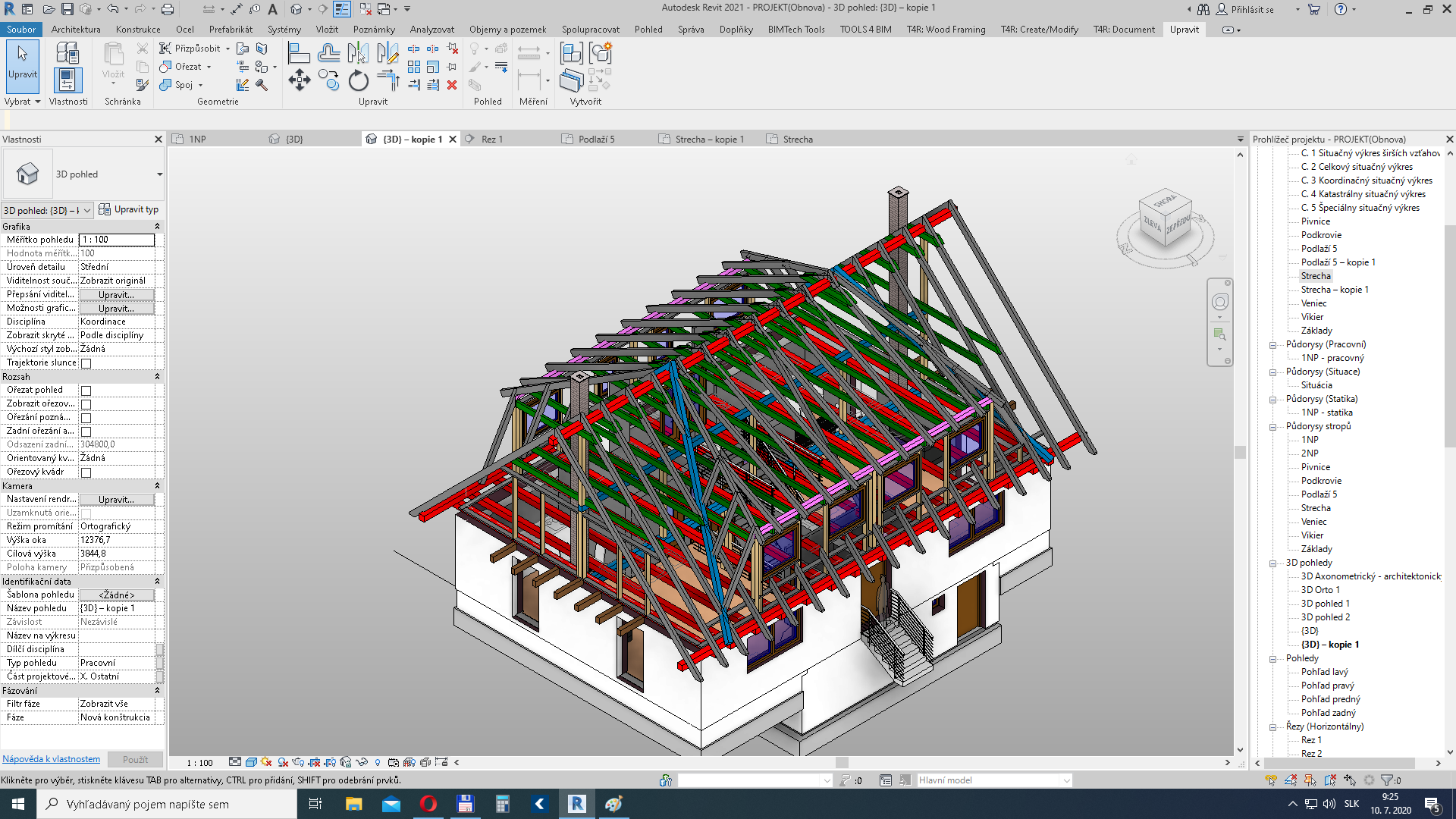
Task: Open the 3D pohled type selector dropdown
Action: (x=159, y=174)
